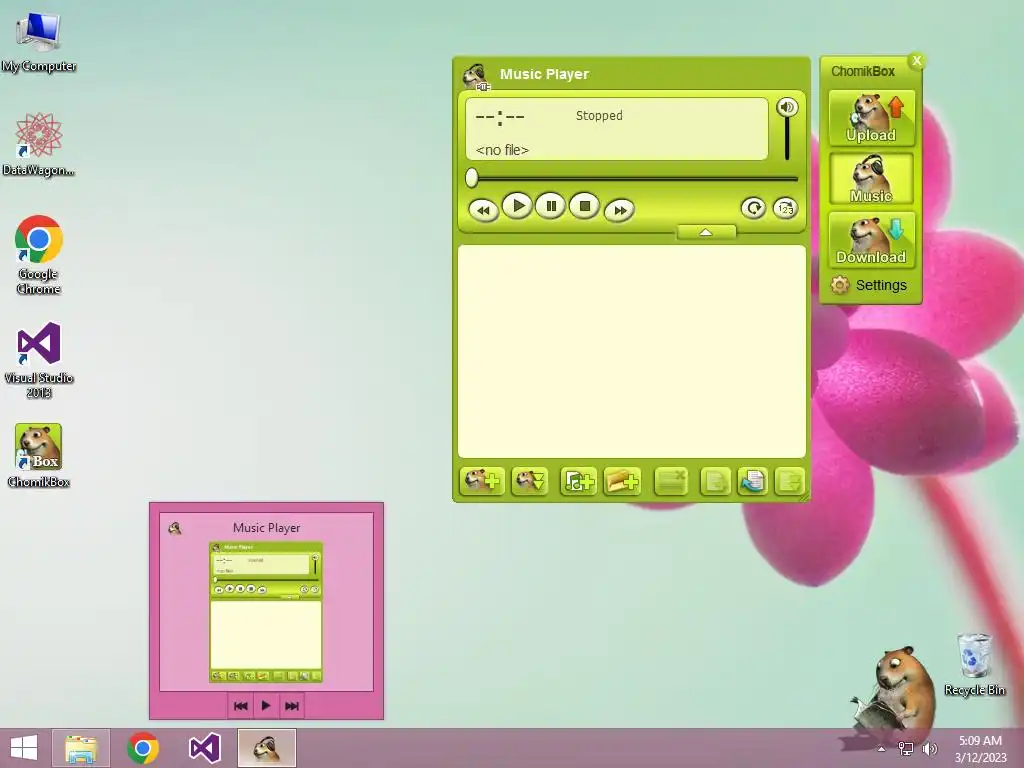Click the vertical volume slider track

[787, 140]
